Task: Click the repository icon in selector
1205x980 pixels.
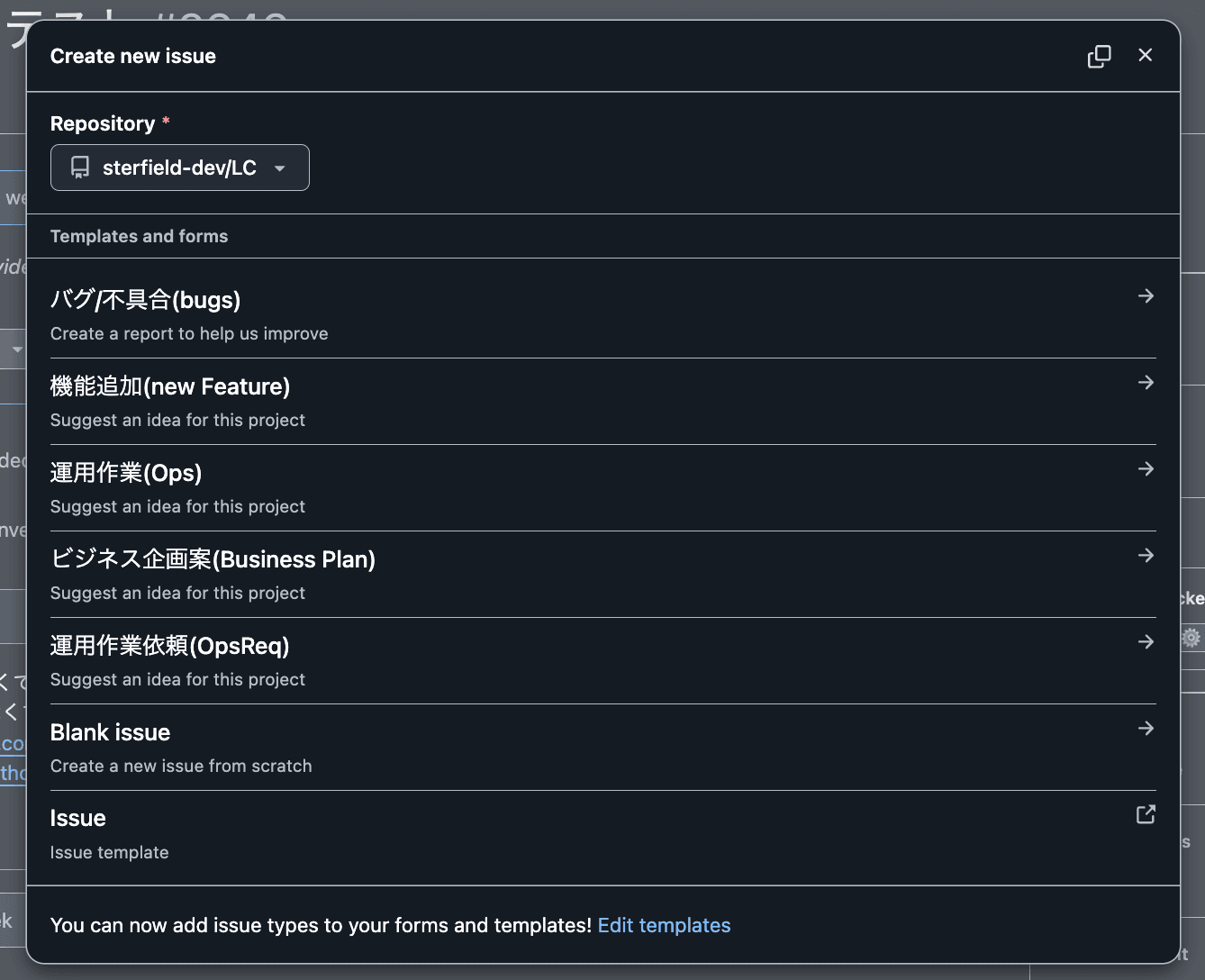Action: (x=80, y=168)
